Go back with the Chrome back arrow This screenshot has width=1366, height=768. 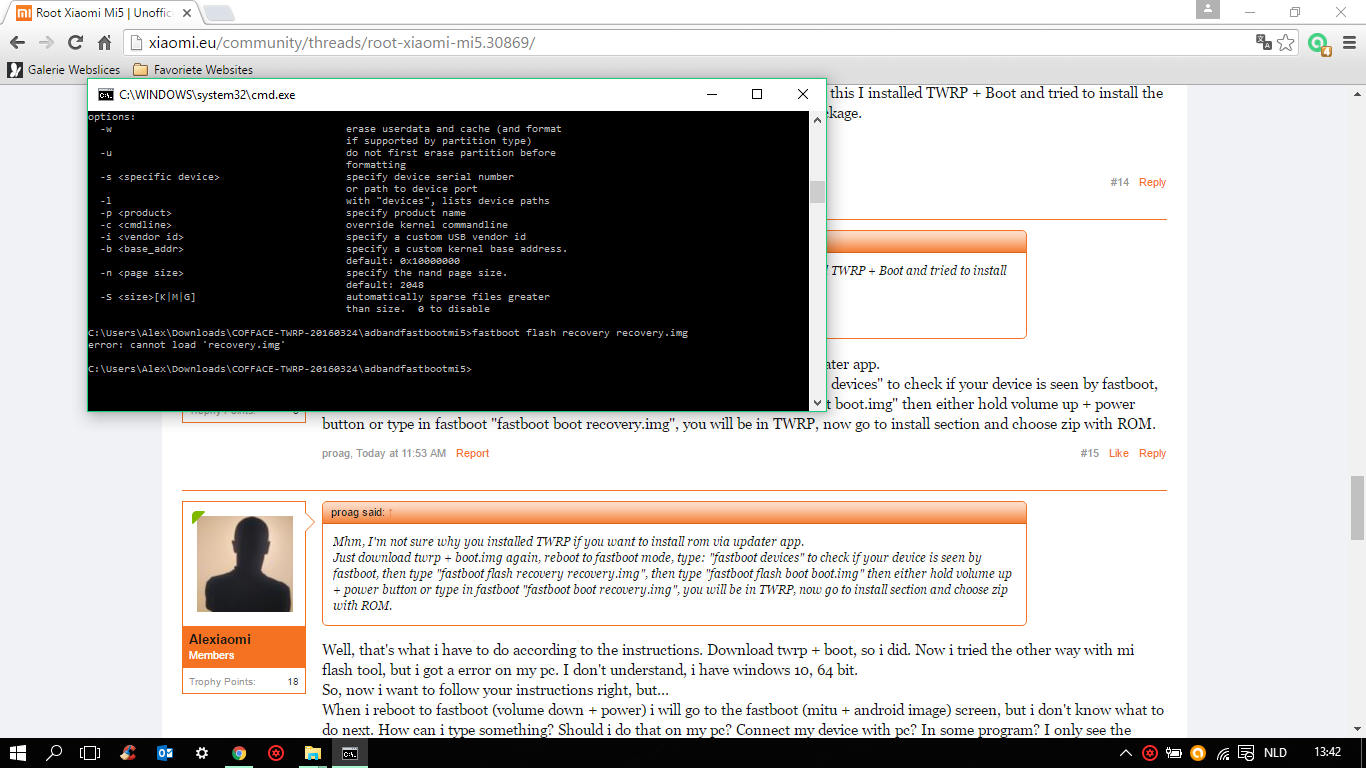click(17, 43)
